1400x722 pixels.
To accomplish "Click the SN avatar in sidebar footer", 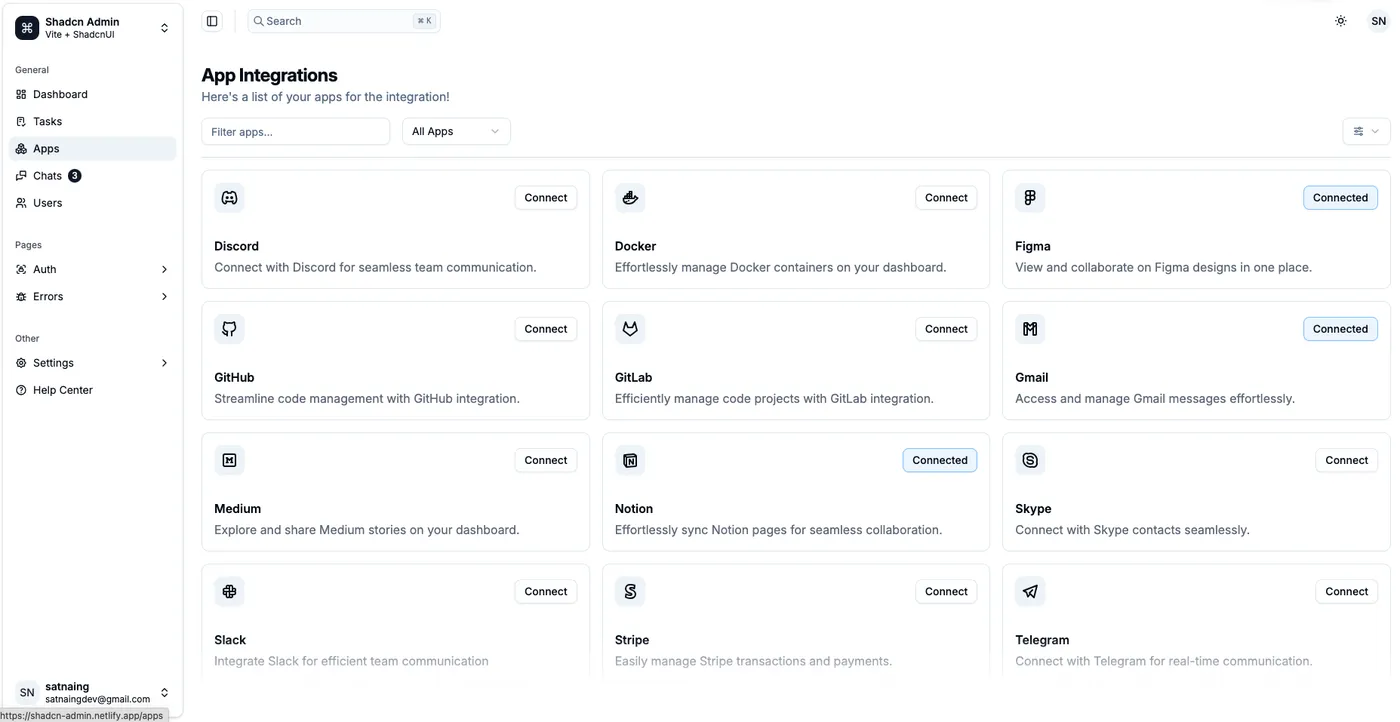I will click(27, 693).
